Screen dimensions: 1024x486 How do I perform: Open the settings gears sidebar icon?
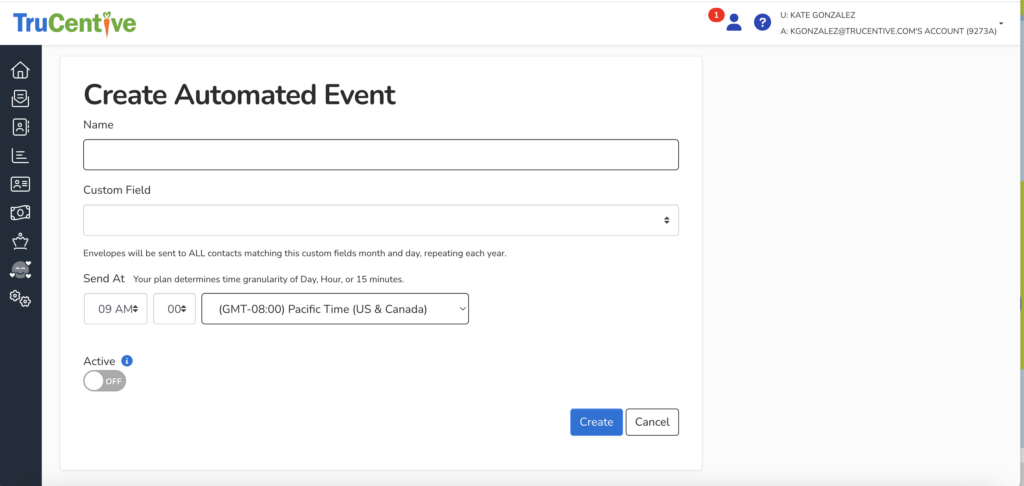point(20,297)
